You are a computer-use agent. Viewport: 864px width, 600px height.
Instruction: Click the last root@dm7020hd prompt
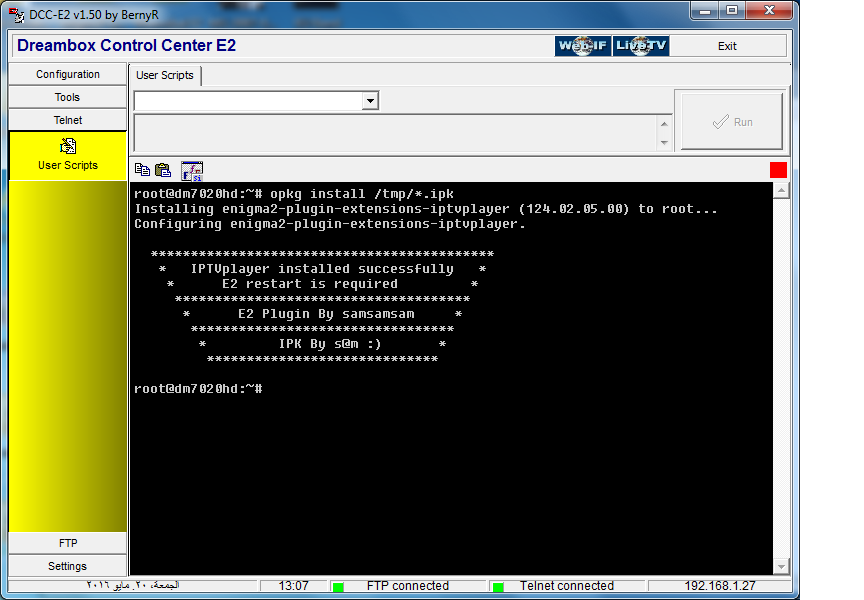[198, 389]
